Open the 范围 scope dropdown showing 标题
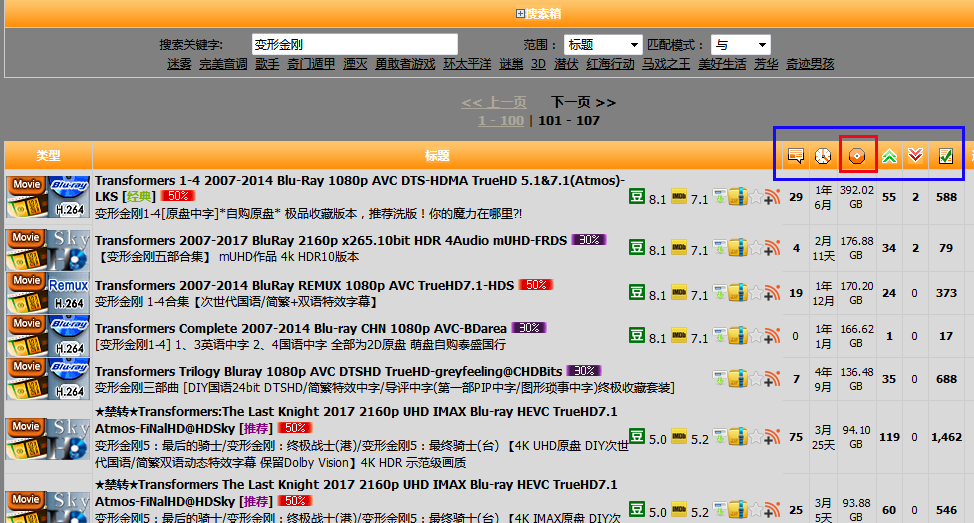The height and width of the screenshot is (523, 974). click(603, 45)
